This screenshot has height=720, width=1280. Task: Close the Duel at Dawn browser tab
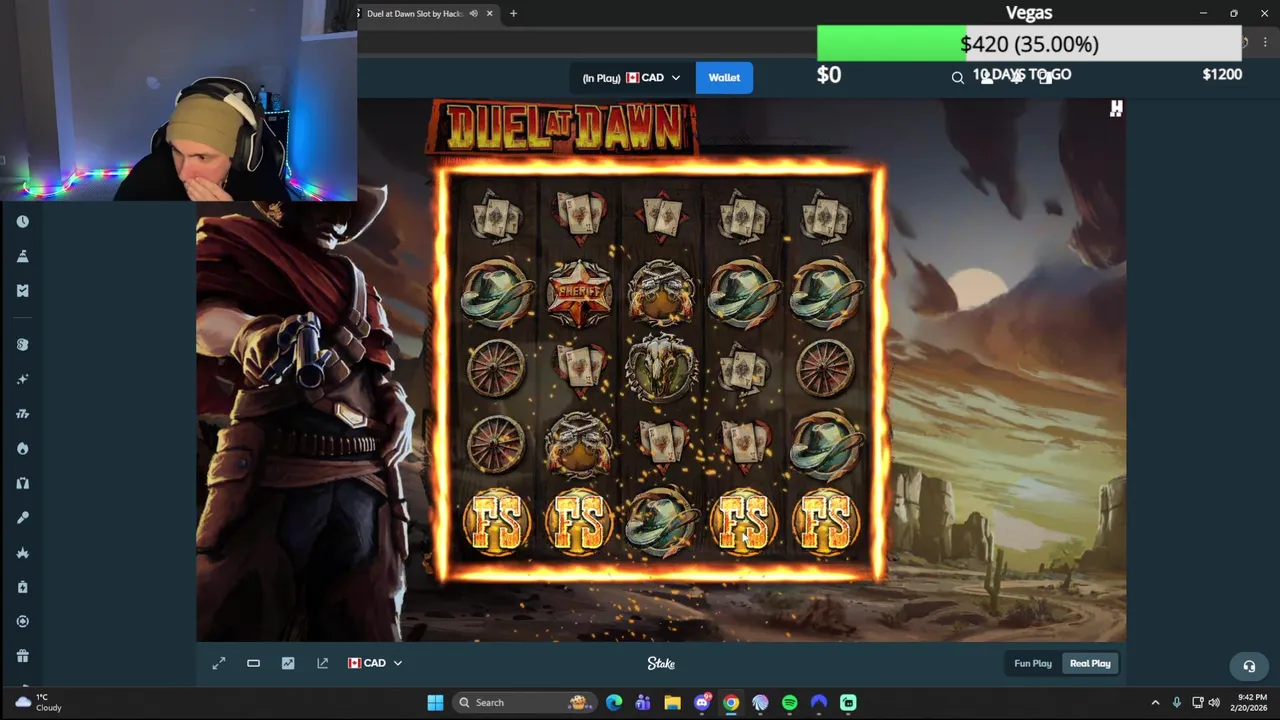click(490, 14)
